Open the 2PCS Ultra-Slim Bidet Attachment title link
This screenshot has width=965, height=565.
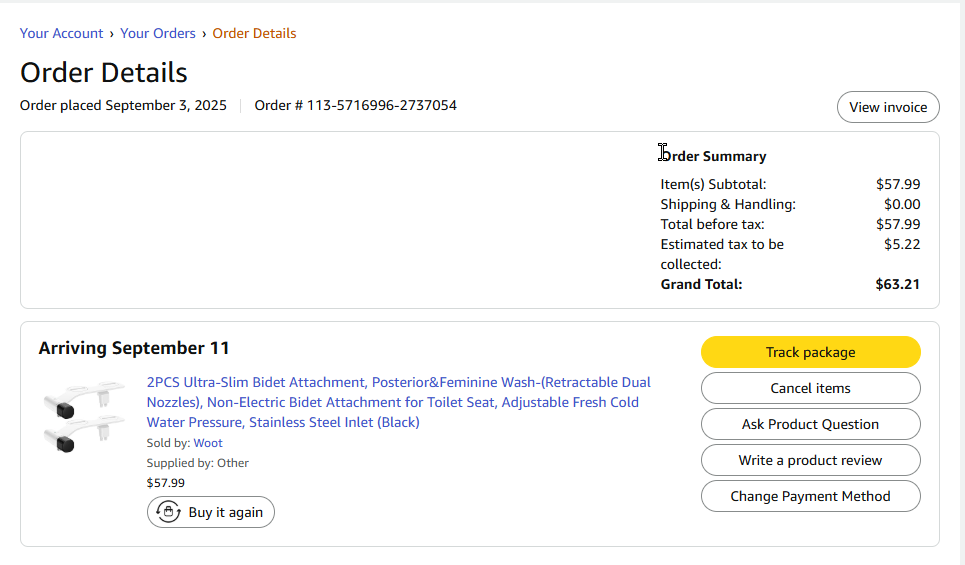[398, 403]
